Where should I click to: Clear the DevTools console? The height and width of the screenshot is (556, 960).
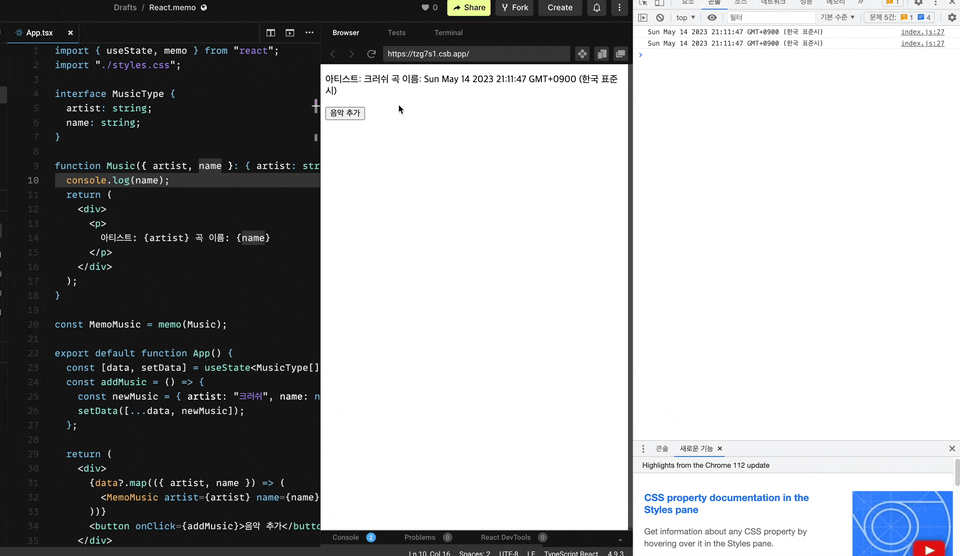(x=660, y=18)
